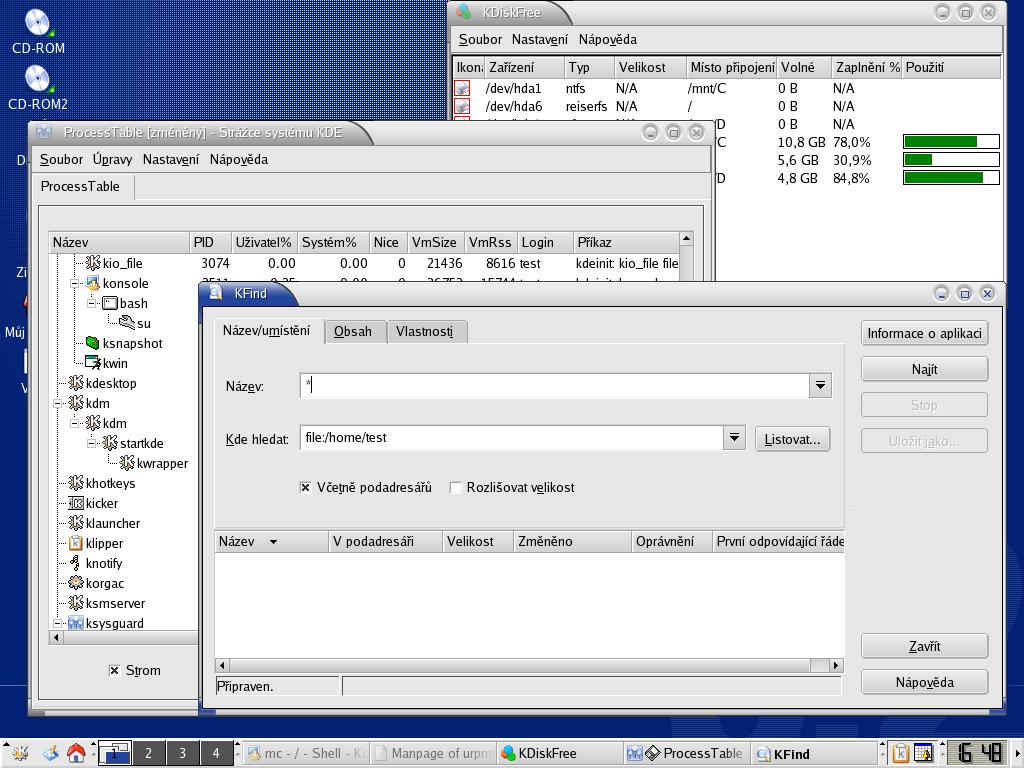Click the kdesktop process icon
The width and height of the screenshot is (1024, 768).
[x=76, y=383]
